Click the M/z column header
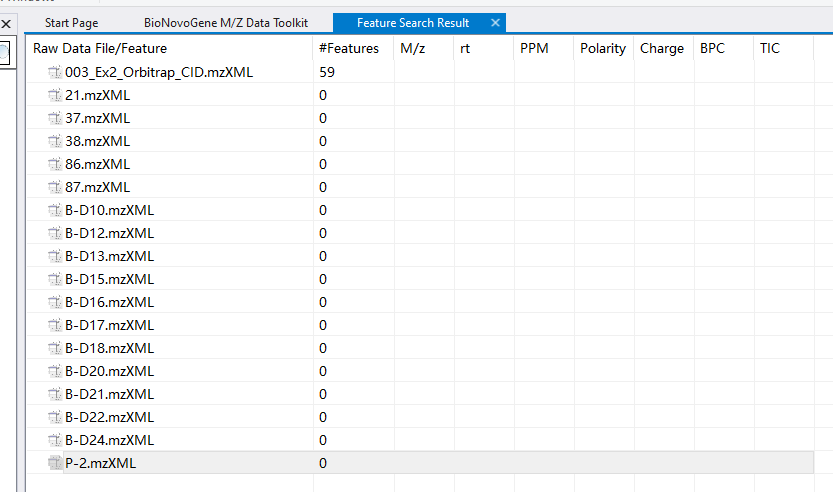This screenshot has width=833, height=492. pyautogui.click(x=424, y=48)
